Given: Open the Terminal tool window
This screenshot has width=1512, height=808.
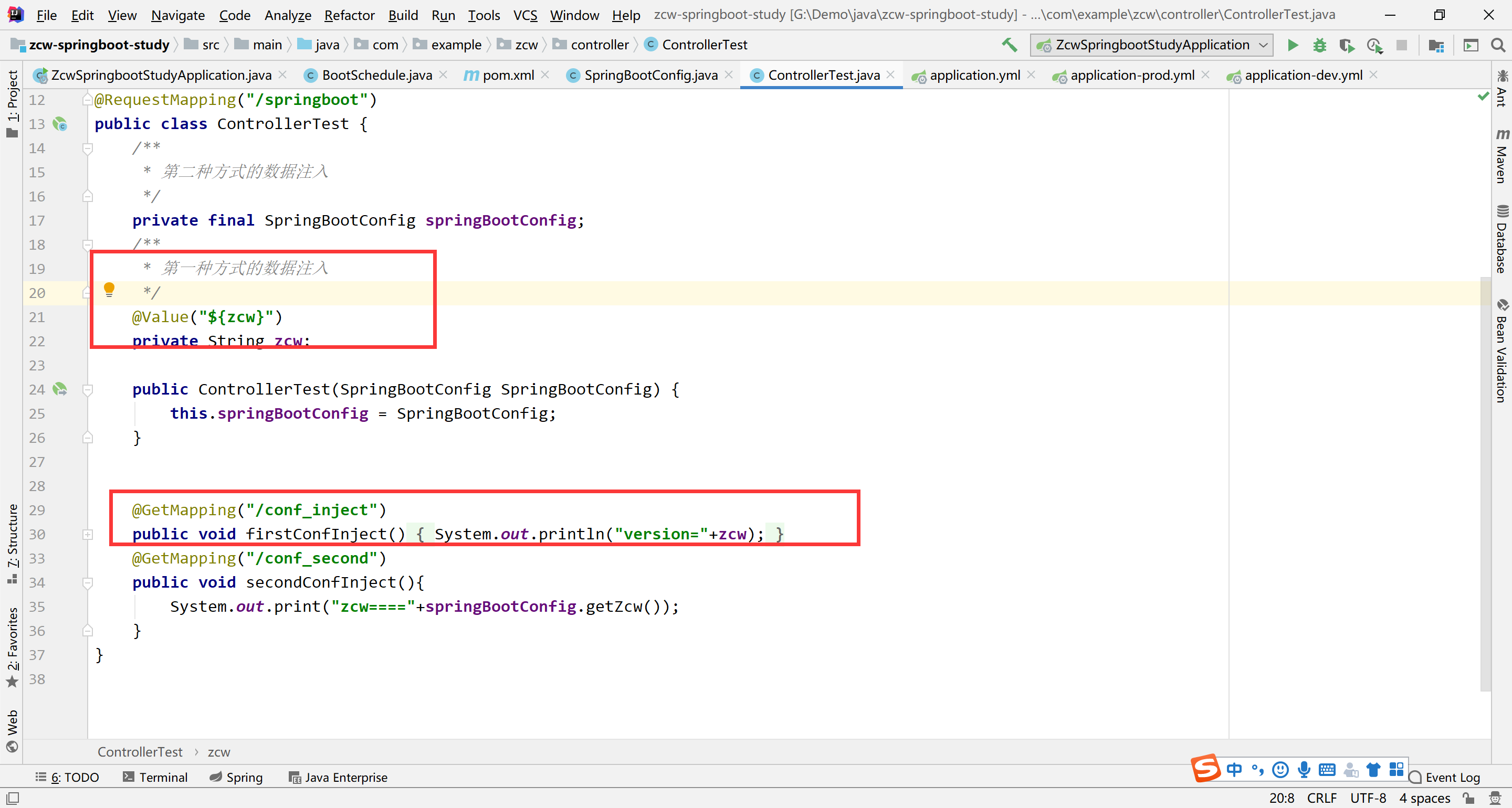Looking at the screenshot, I should (155, 777).
